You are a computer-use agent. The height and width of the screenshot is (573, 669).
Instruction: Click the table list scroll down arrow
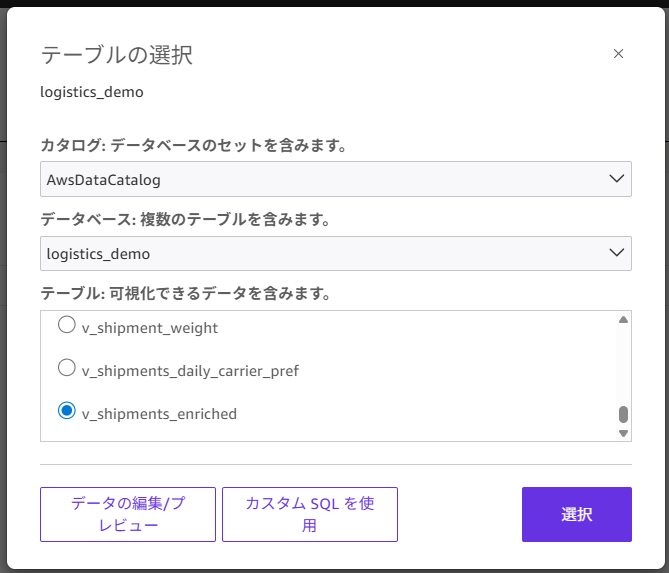[623, 433]
